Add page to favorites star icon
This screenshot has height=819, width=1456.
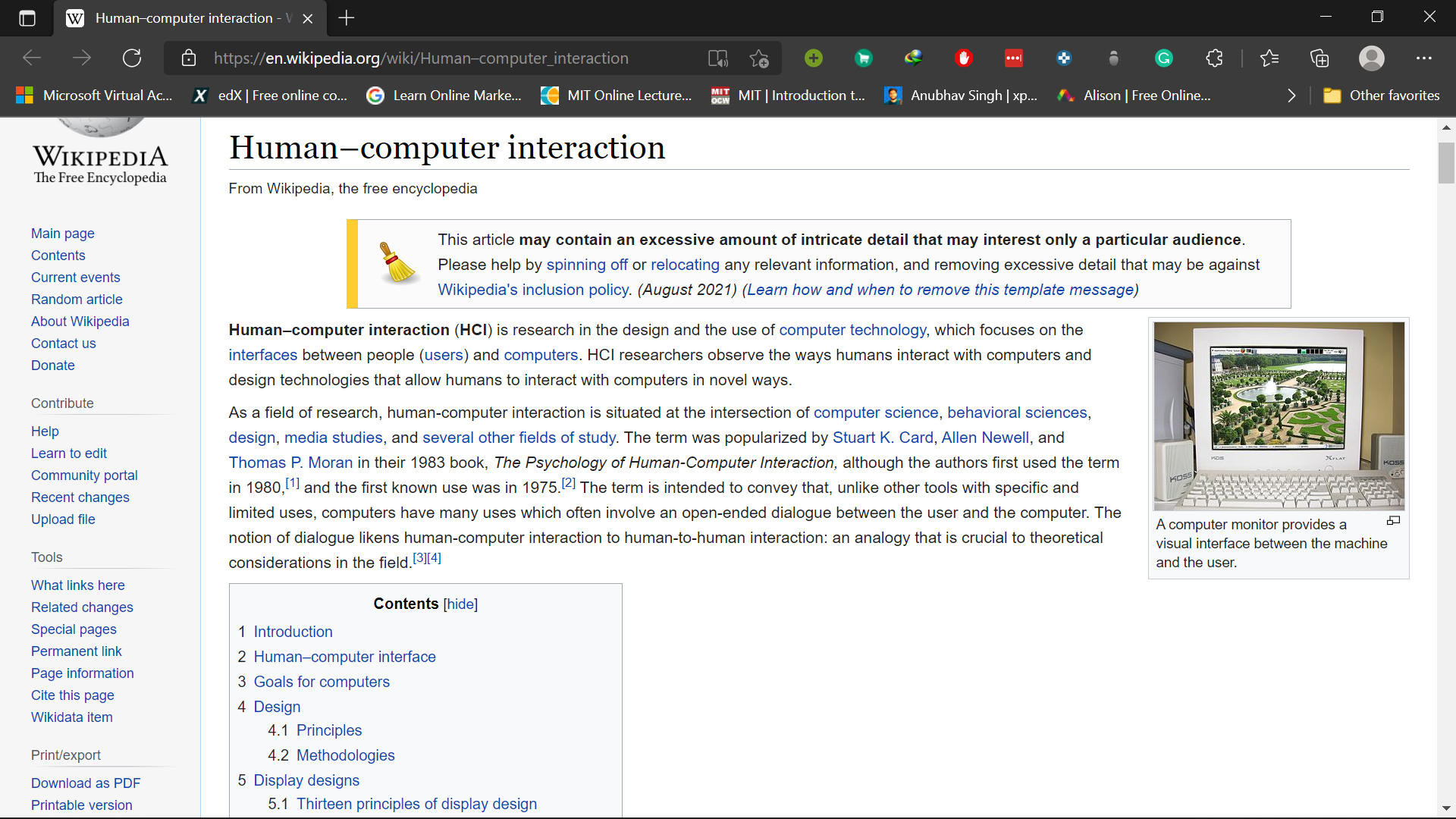click(759, 58)
